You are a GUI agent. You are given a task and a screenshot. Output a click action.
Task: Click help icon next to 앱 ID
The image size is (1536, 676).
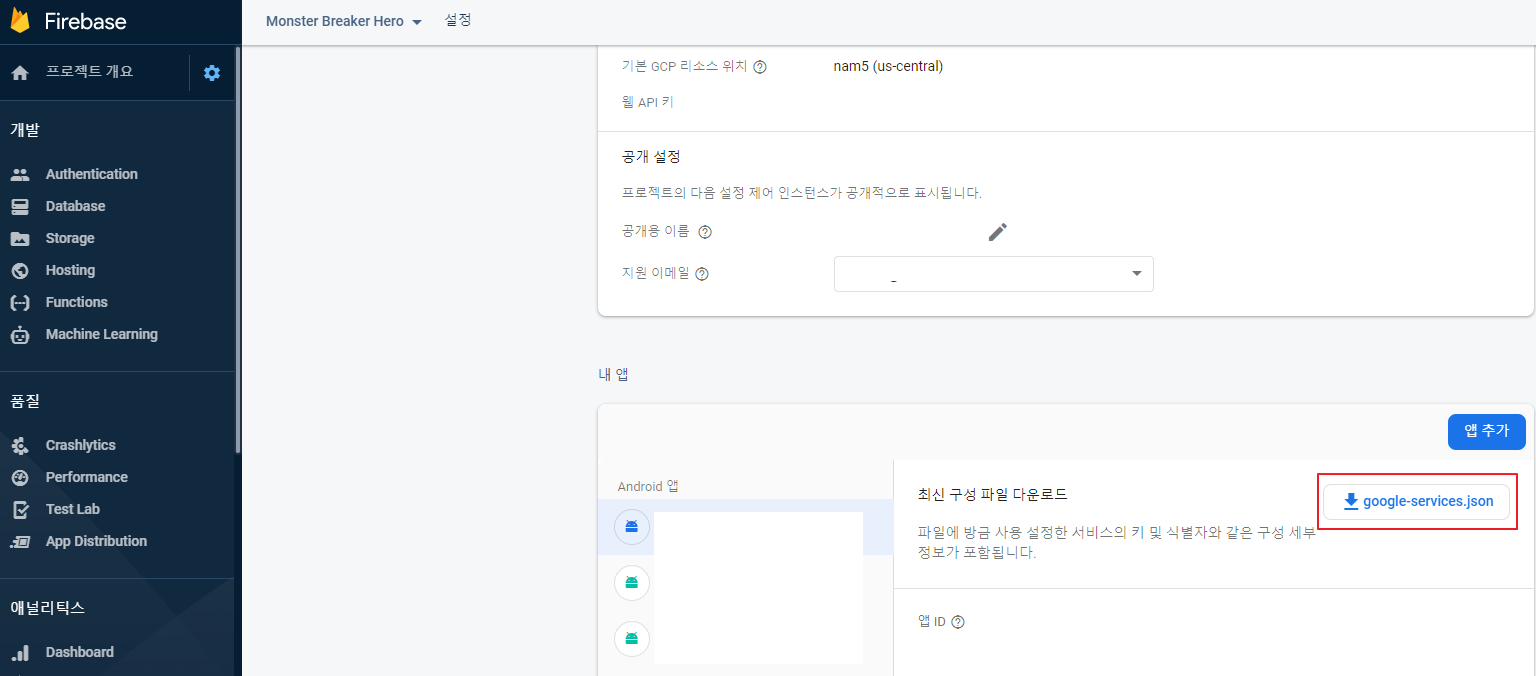pos(958,622)
